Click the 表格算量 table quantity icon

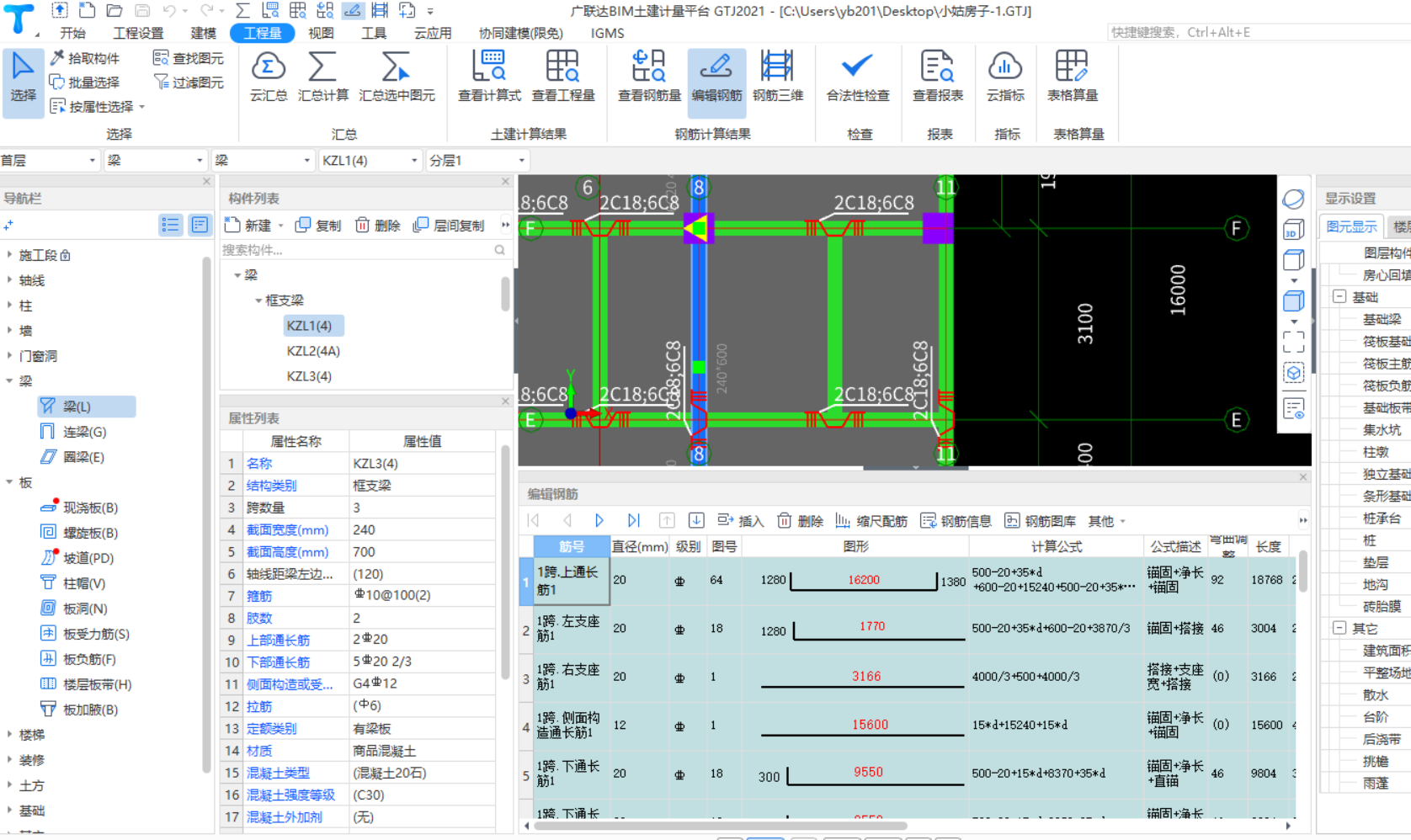(1072, 76)
